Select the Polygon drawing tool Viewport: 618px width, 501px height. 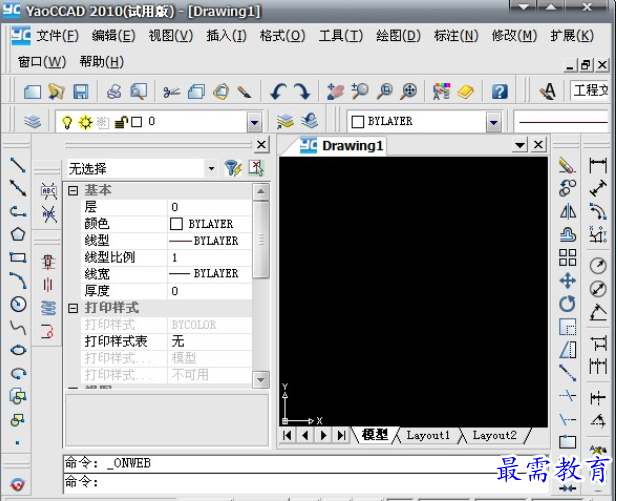(18, 235)
